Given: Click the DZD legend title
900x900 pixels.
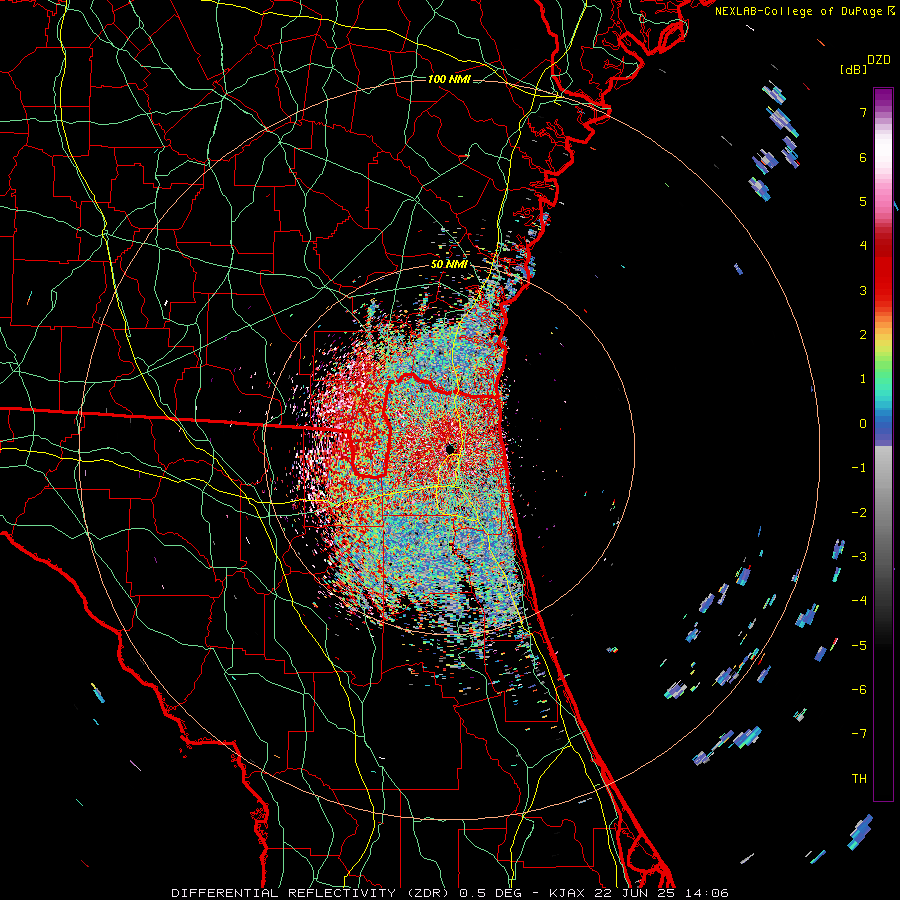Looking at the screenshot, I should 879,60.
